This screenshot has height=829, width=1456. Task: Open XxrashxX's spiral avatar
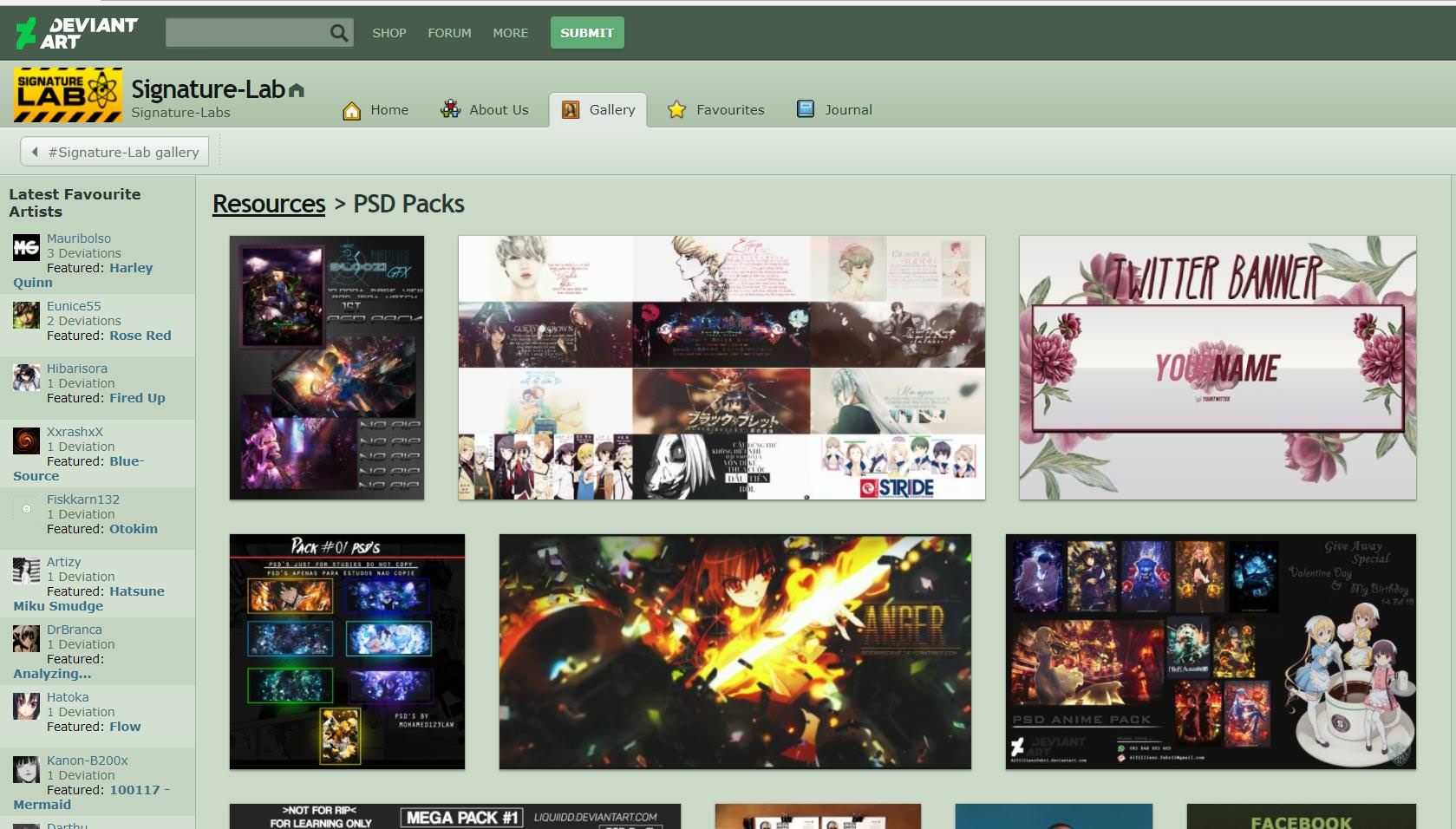(26, 441)
